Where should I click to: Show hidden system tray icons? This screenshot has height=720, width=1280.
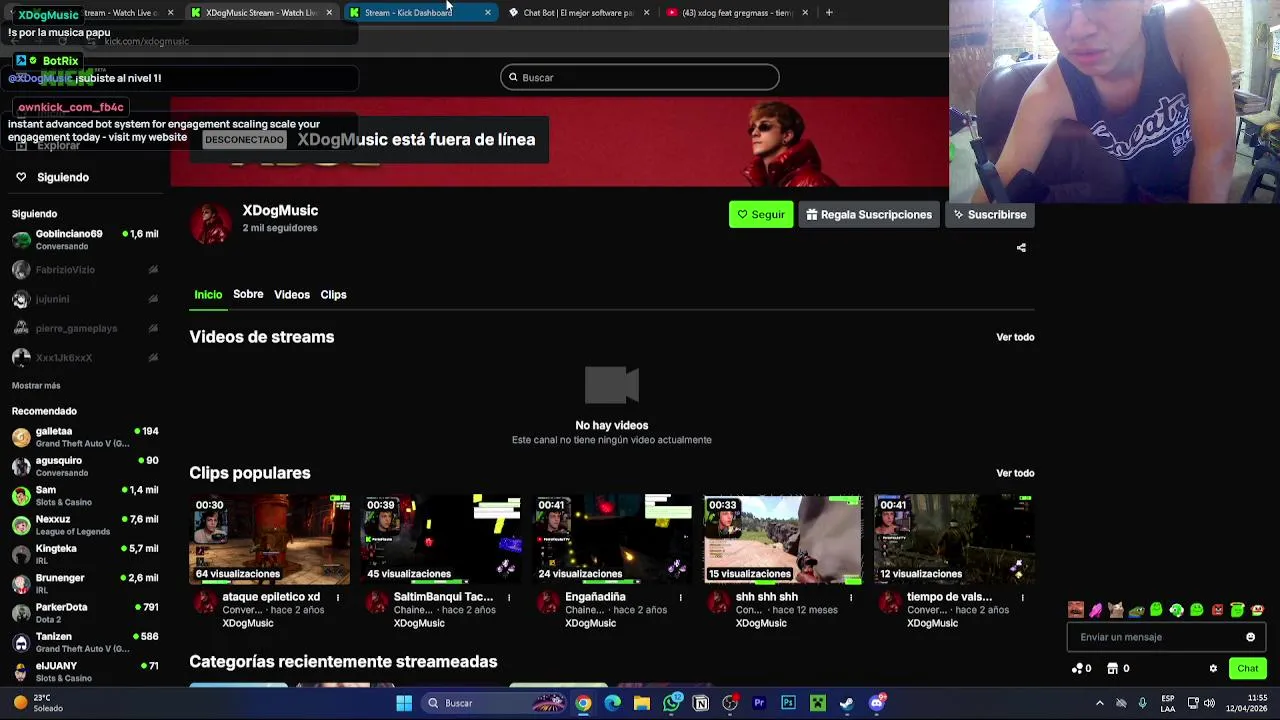pos(1100,703)
